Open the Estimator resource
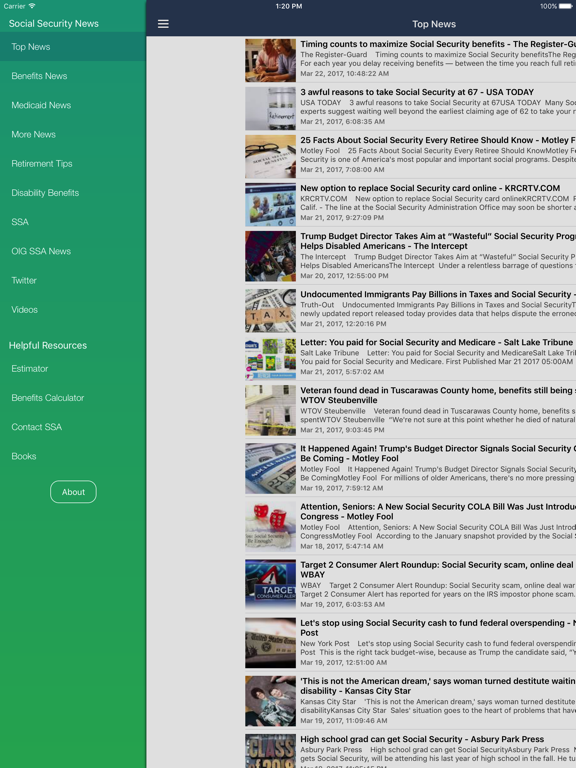The image size is (576, 768). click(73, 369)
